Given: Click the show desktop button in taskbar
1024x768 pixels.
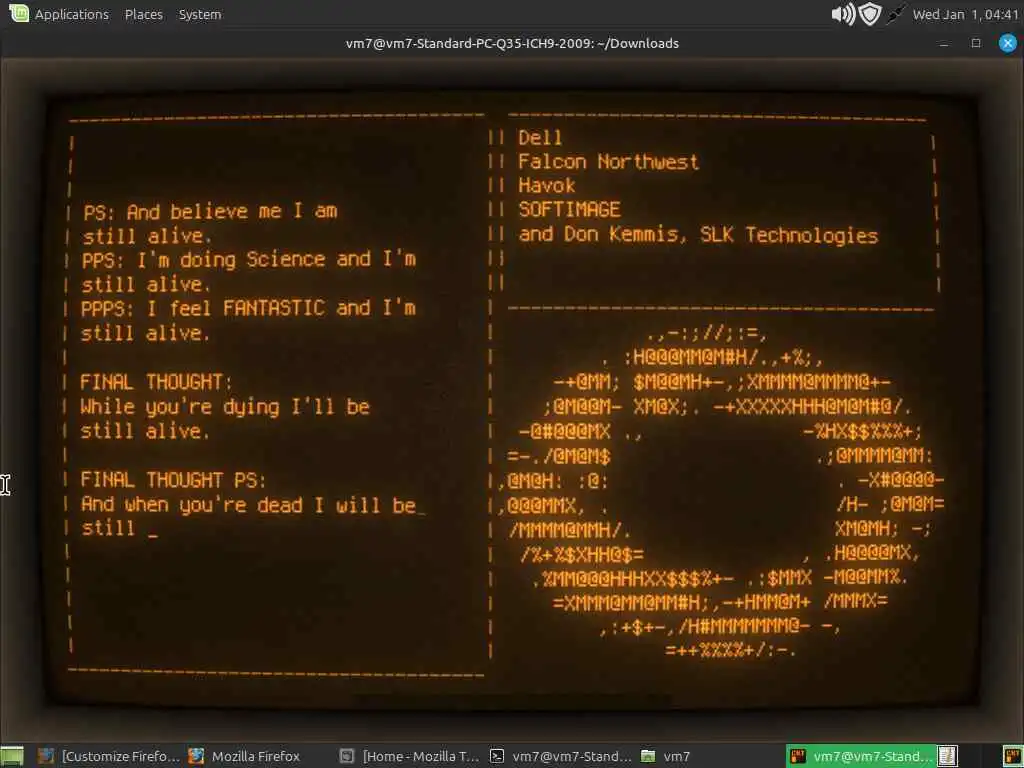Looking at the screenshot, I should [12, 756].
